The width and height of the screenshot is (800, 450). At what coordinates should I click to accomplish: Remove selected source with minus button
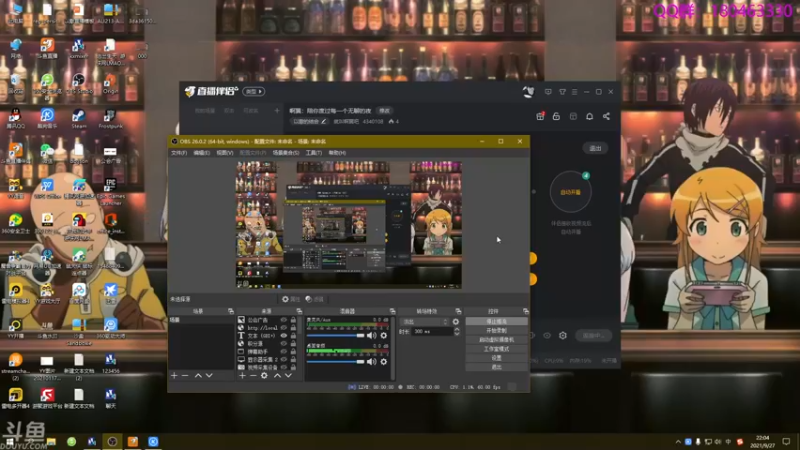(253, 376)
